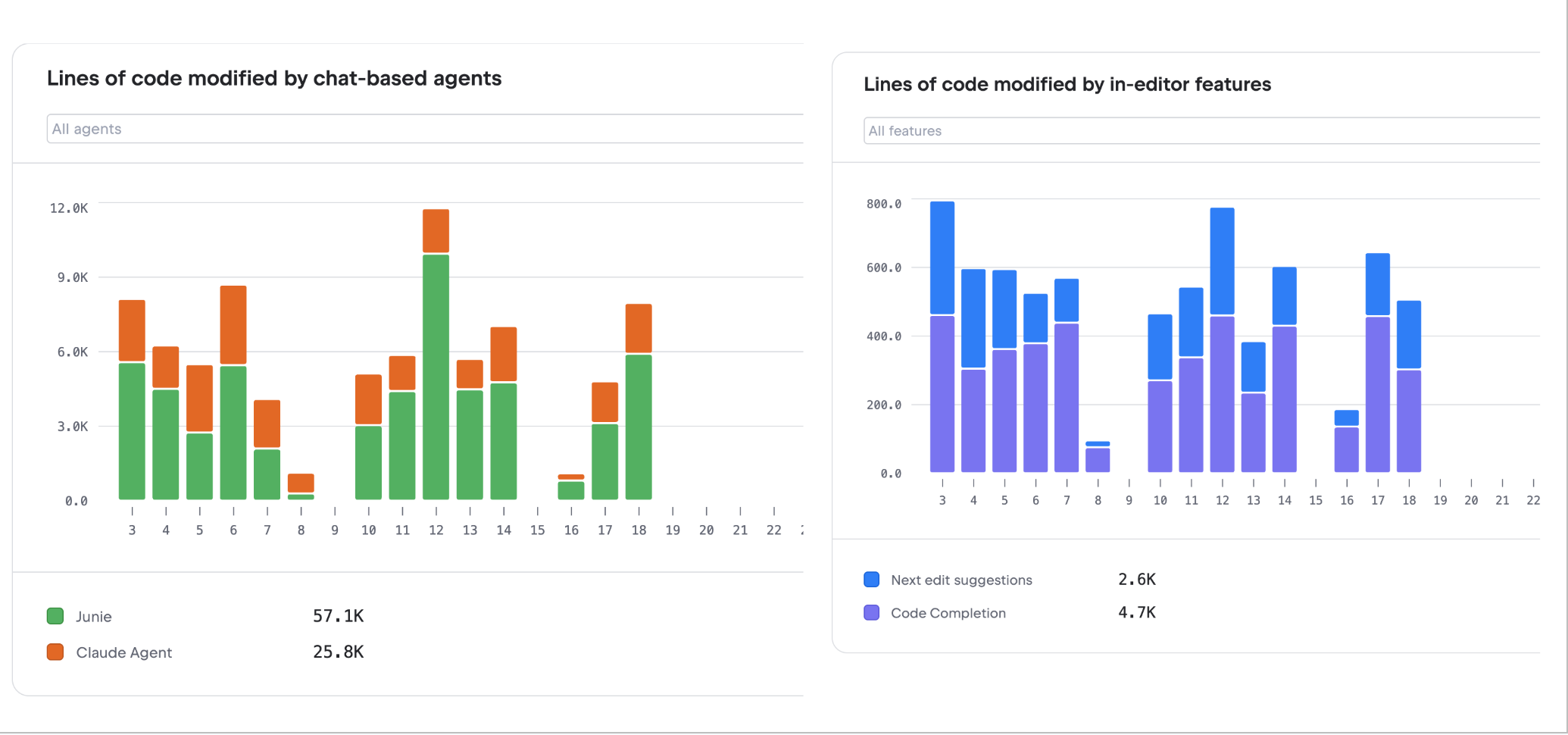Toggle the Code Completion legend label
1568x735 pixels.
[x=948, y=613]
